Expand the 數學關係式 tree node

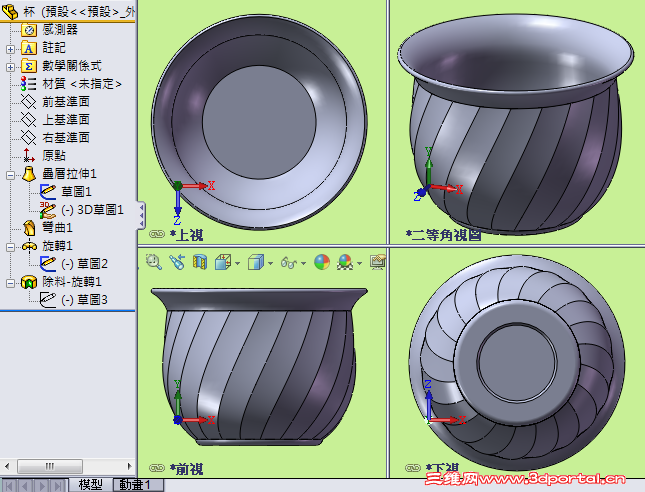[x=10, y=67]
